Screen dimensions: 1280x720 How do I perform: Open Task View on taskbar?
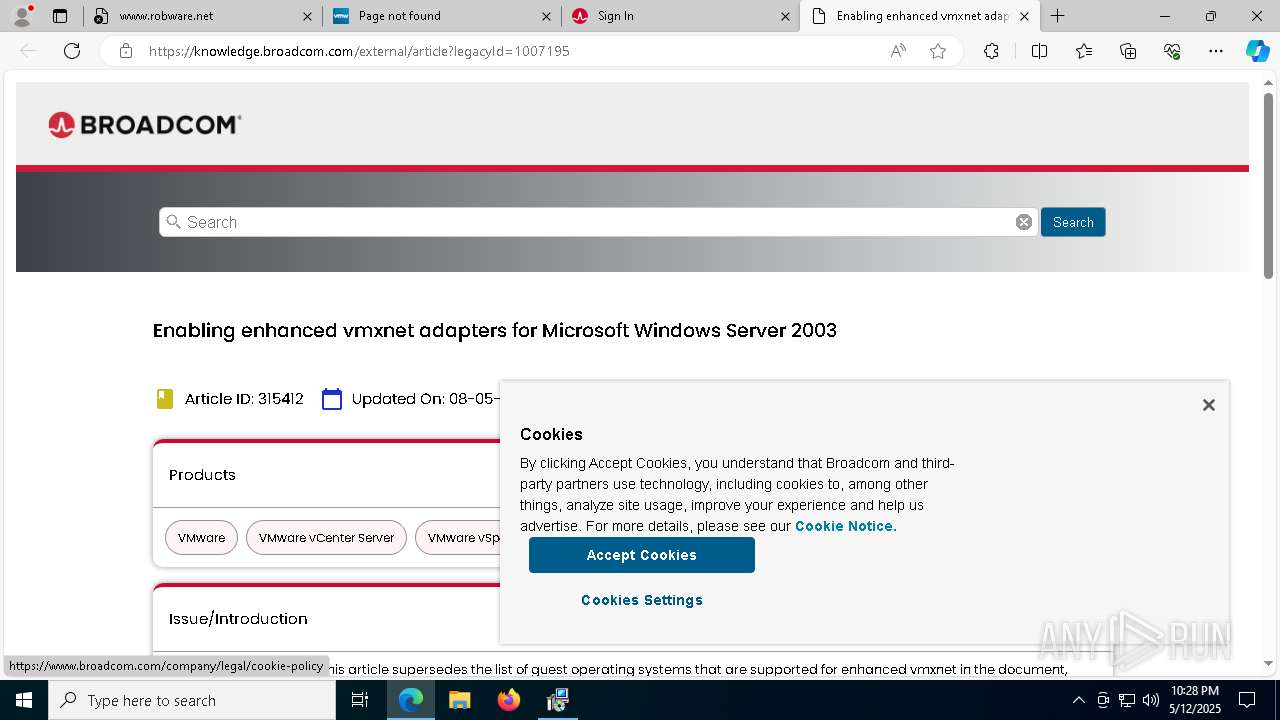[360, 700]
